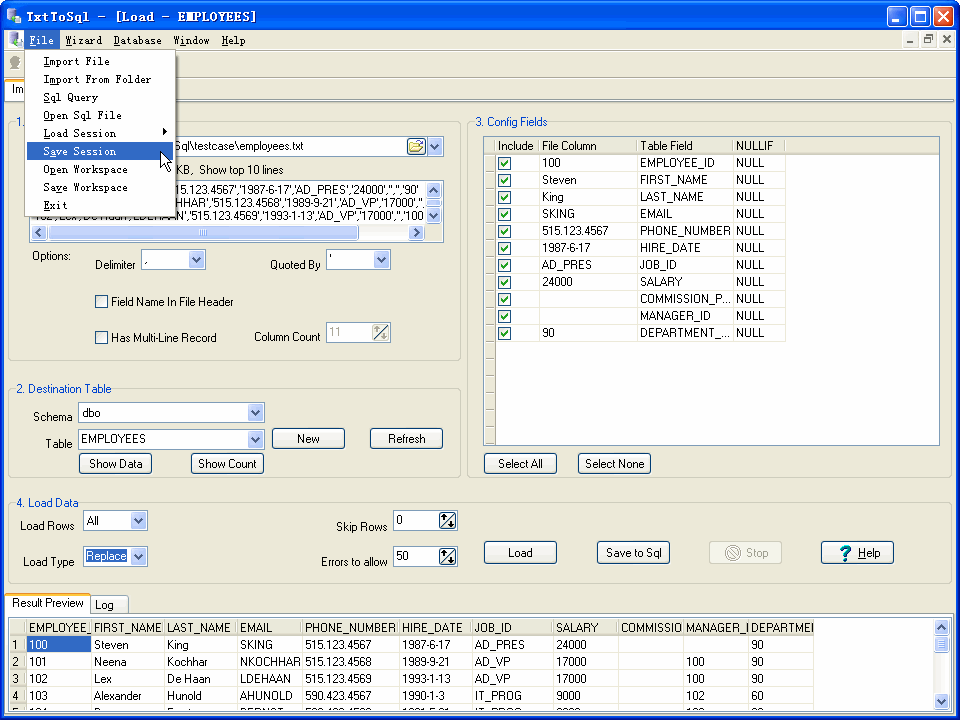Click the Refresh button

[407, 439]
